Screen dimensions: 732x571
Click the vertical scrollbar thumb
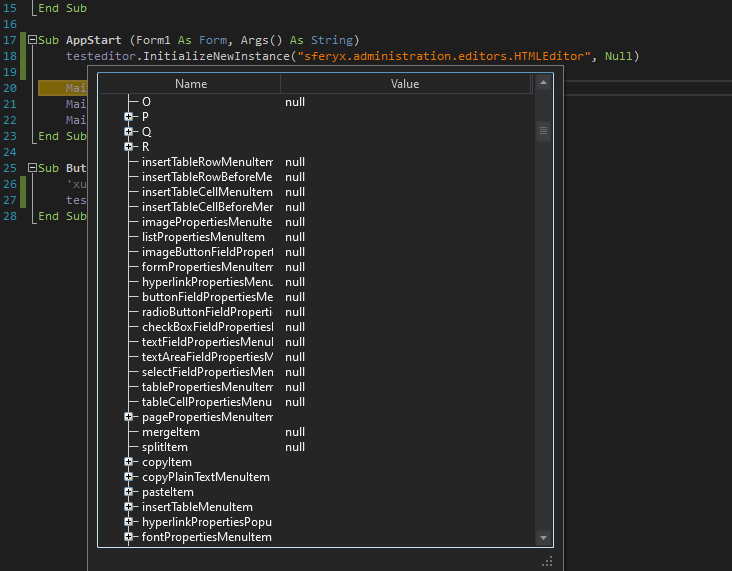pos(543,130)
